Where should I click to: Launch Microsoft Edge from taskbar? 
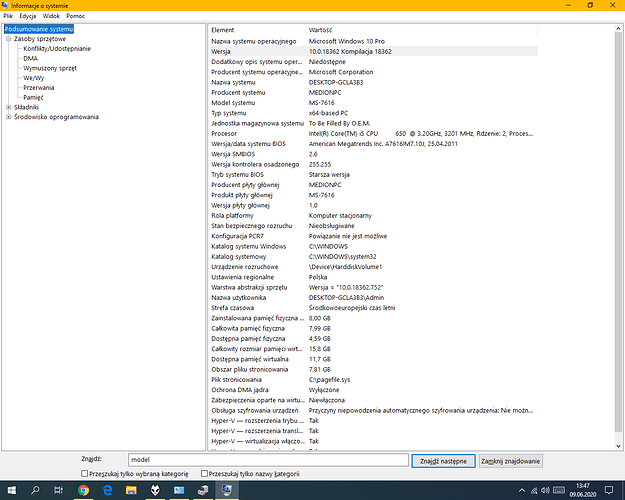pos(107,490)
